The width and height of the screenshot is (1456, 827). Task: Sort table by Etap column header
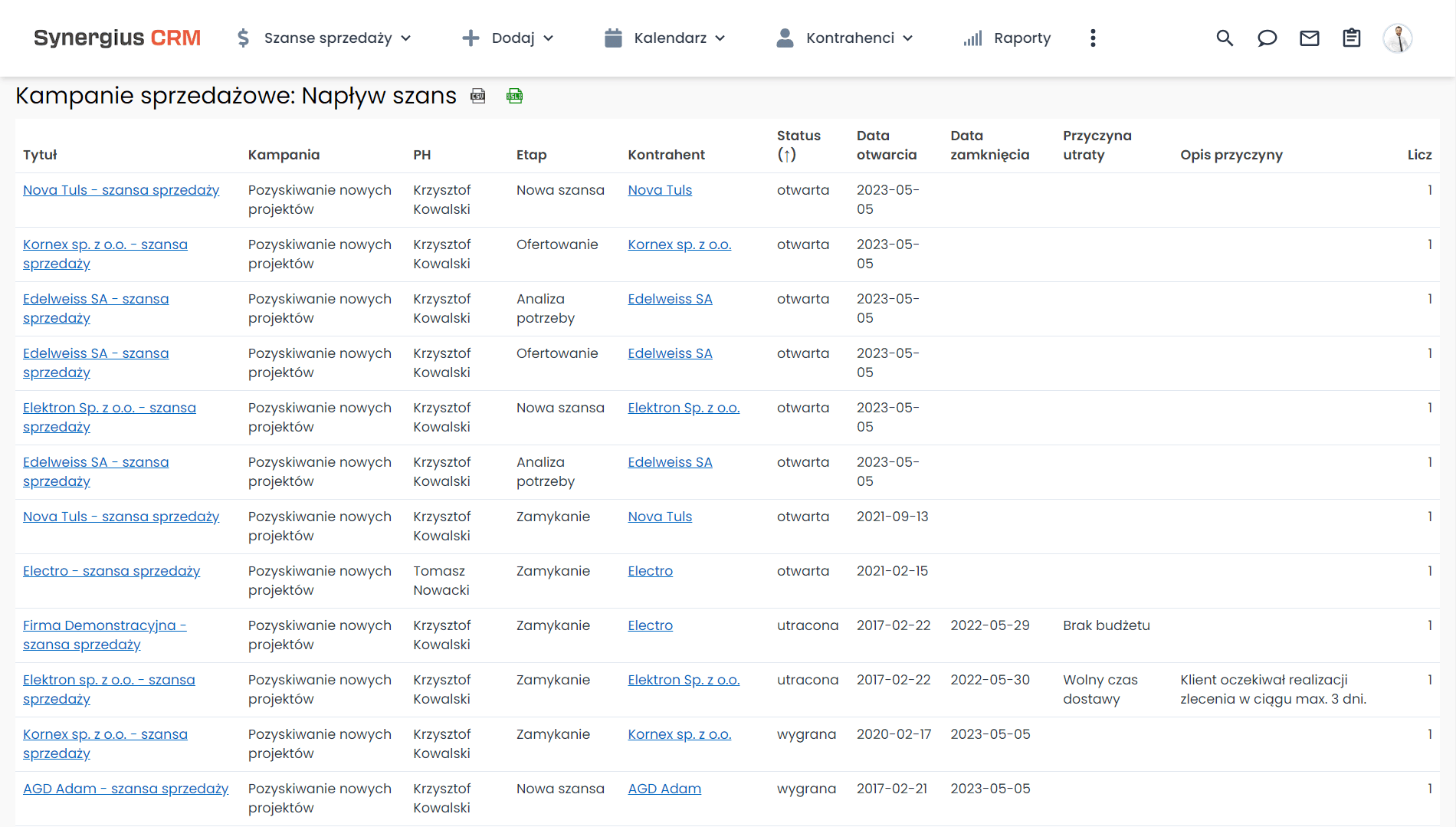[531, 155]
